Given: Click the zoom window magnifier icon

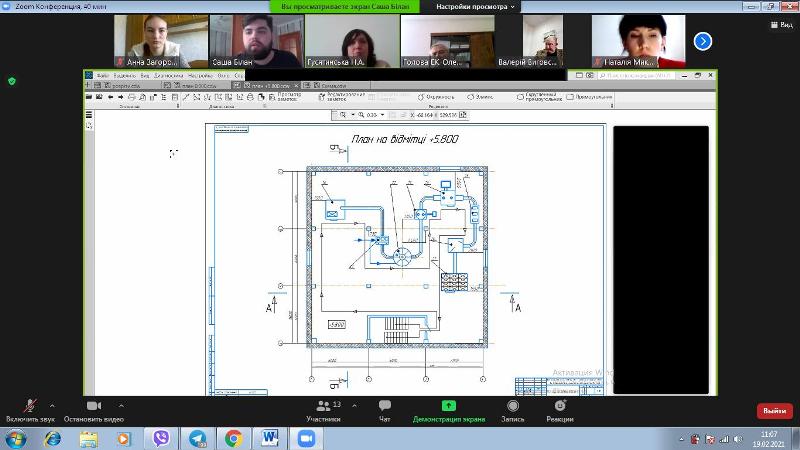Looking at the screenshot, I should click(343, 115).
